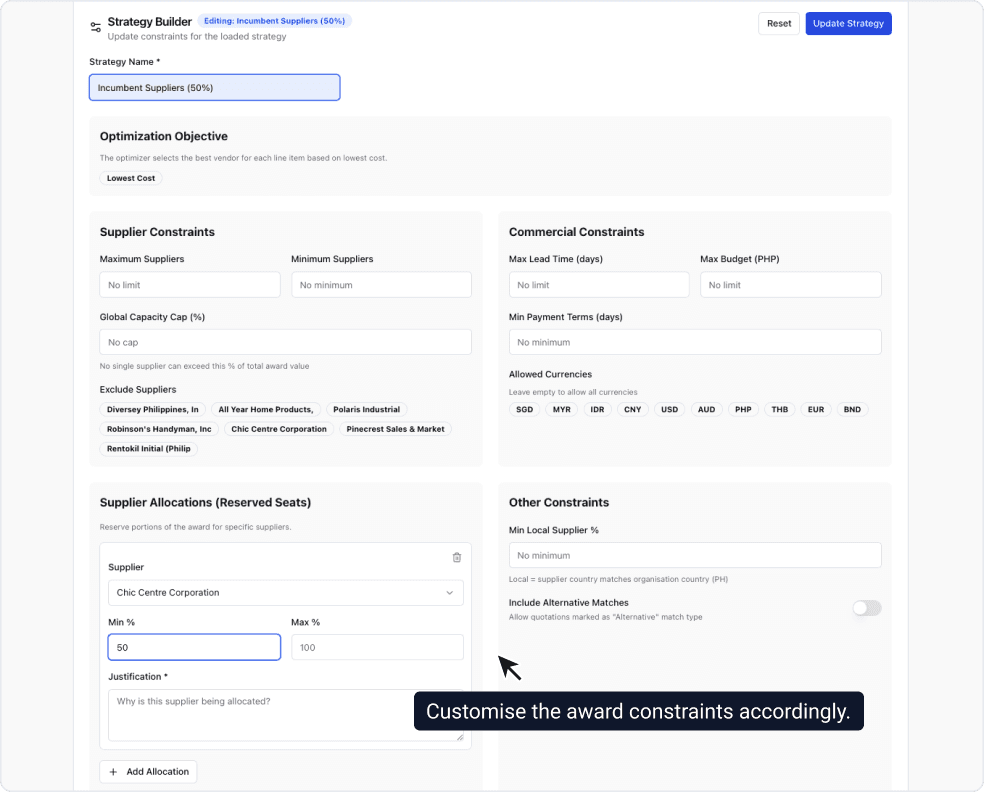The height and width of the screenshot is (792, 984).
Task: Remove the Rentokil Initial exclusion tag
Action: (x=148, y=448)
